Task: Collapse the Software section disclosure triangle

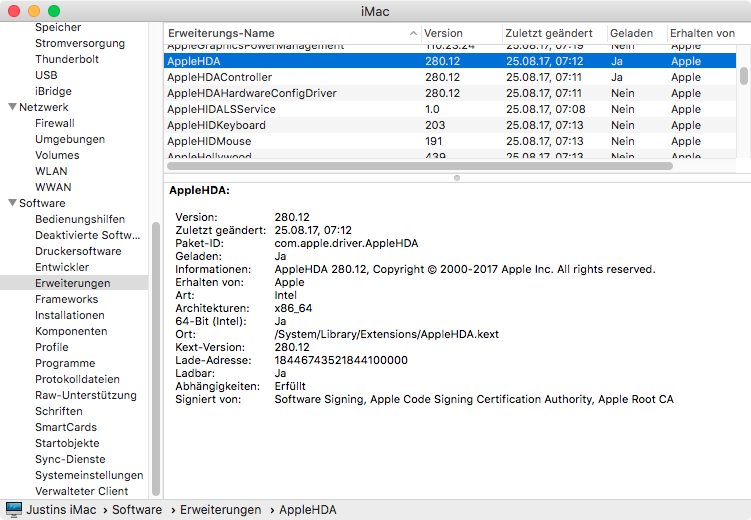Action: (11, 203)
